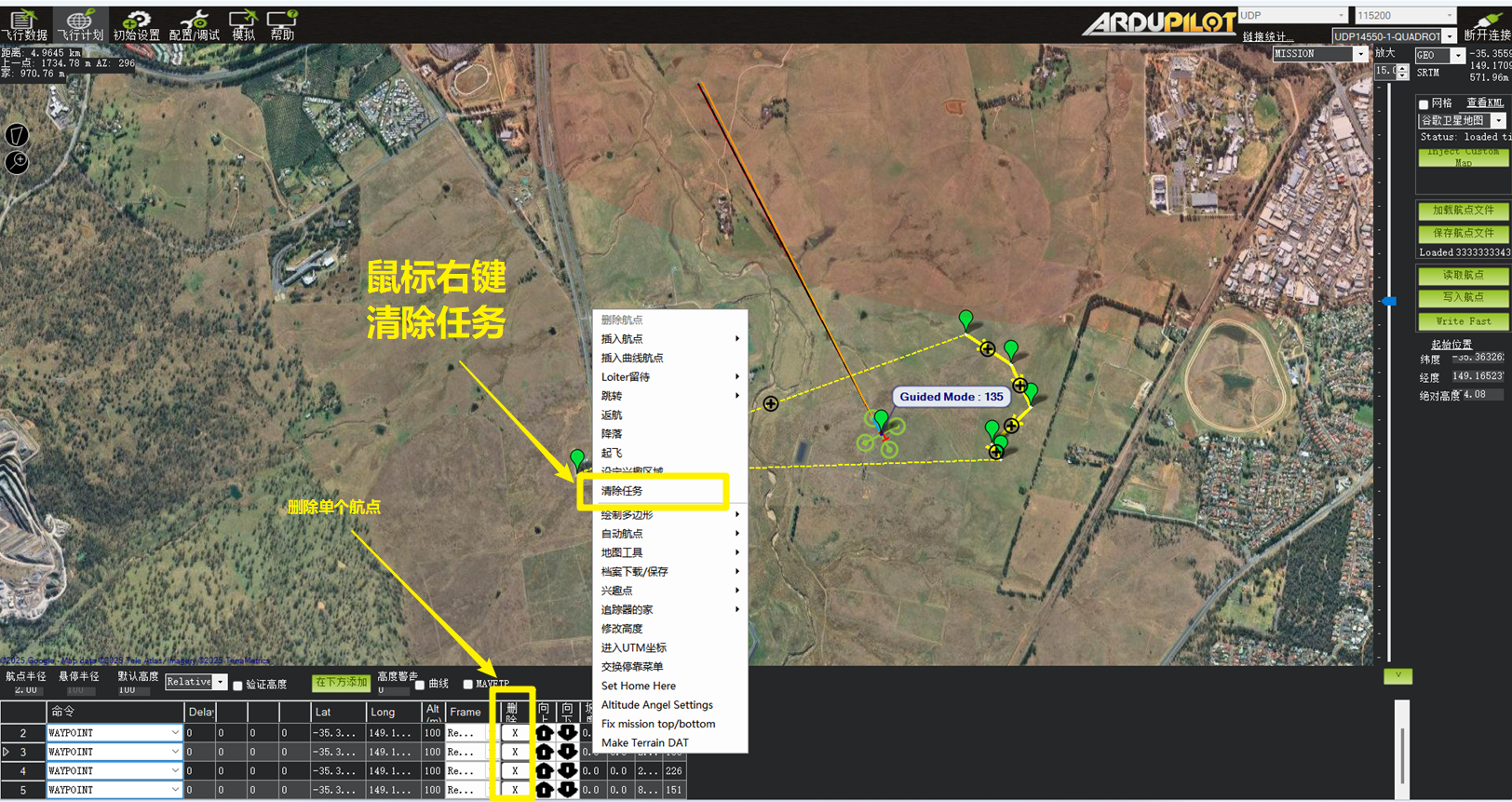Viewport: 1512px width, 802px height.
Task: Open the MISSION type dropdown
Action: [1359, 54]
